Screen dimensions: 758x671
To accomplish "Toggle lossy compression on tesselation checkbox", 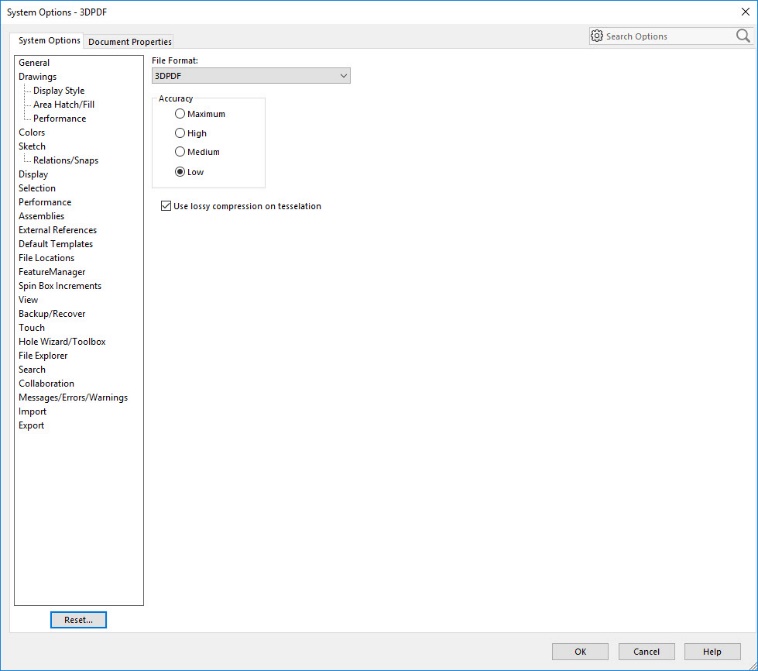I will [166, 206].
